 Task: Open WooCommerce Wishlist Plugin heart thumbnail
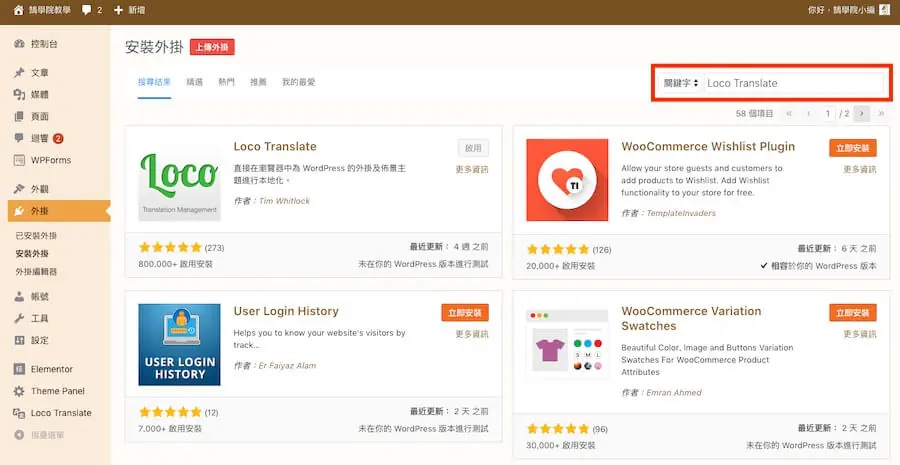pyautogui.click(x=567, y=180)
